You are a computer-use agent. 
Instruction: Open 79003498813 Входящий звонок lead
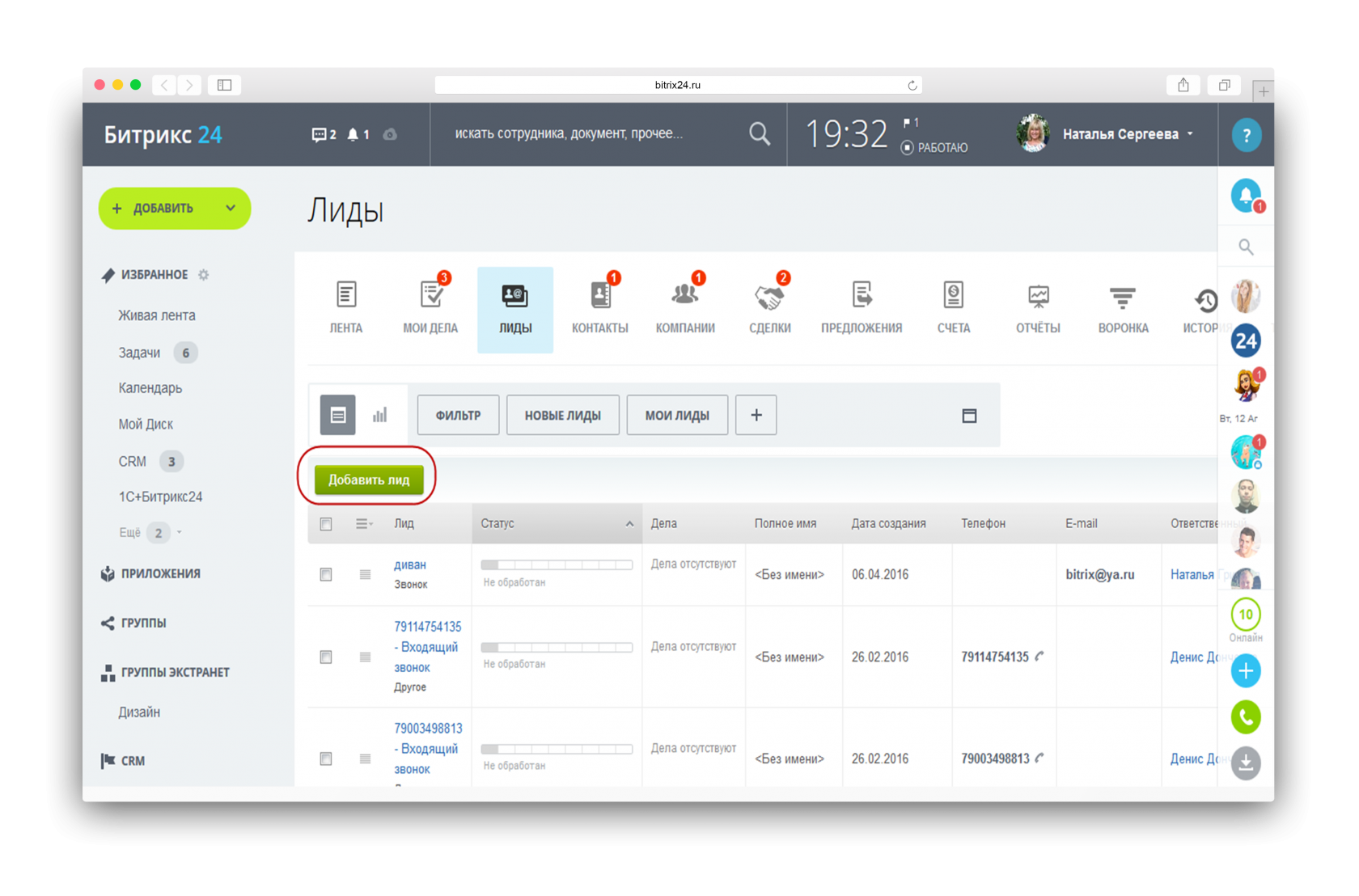[x=428, y=749]
